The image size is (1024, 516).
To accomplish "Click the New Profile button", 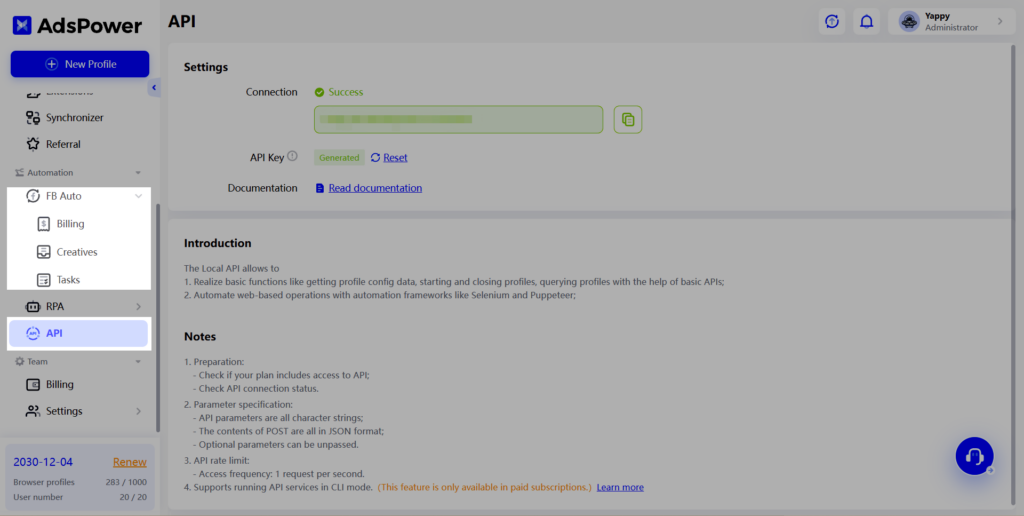I will point(80,64).
